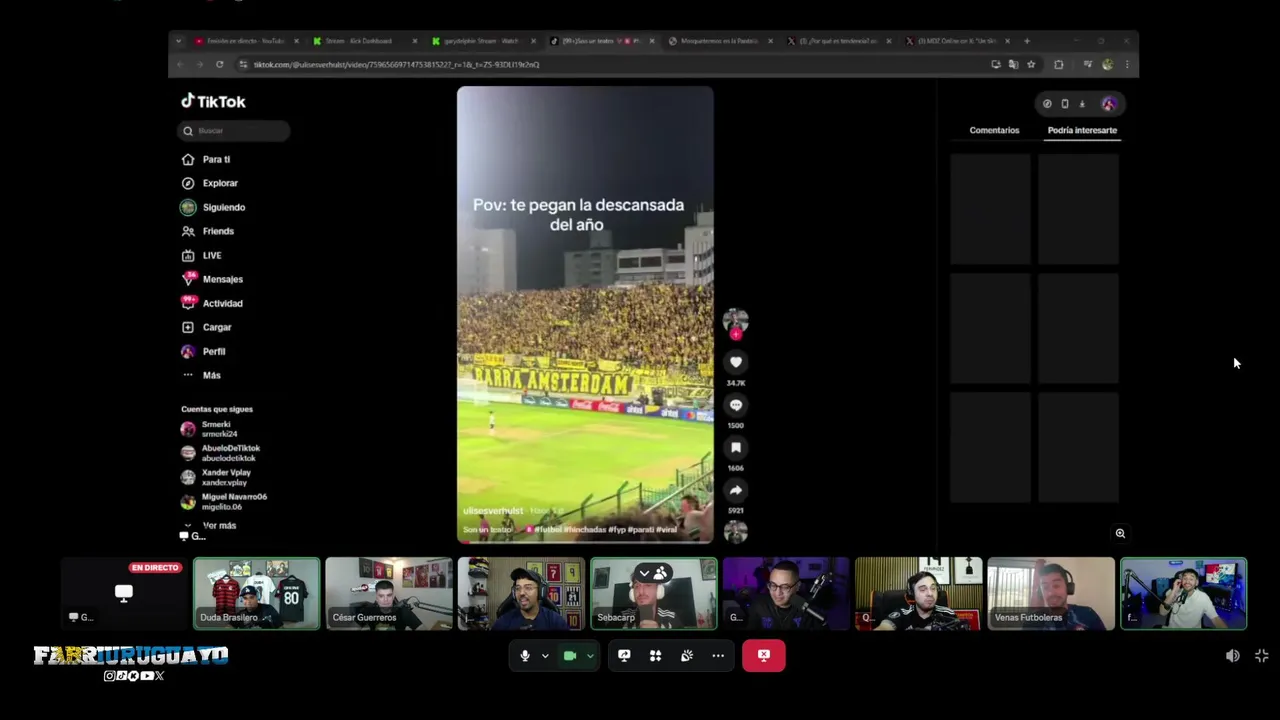Select Duda Brasilero video tile
Viewport: 1280px width, 720px height.
(x=257, y=594)
